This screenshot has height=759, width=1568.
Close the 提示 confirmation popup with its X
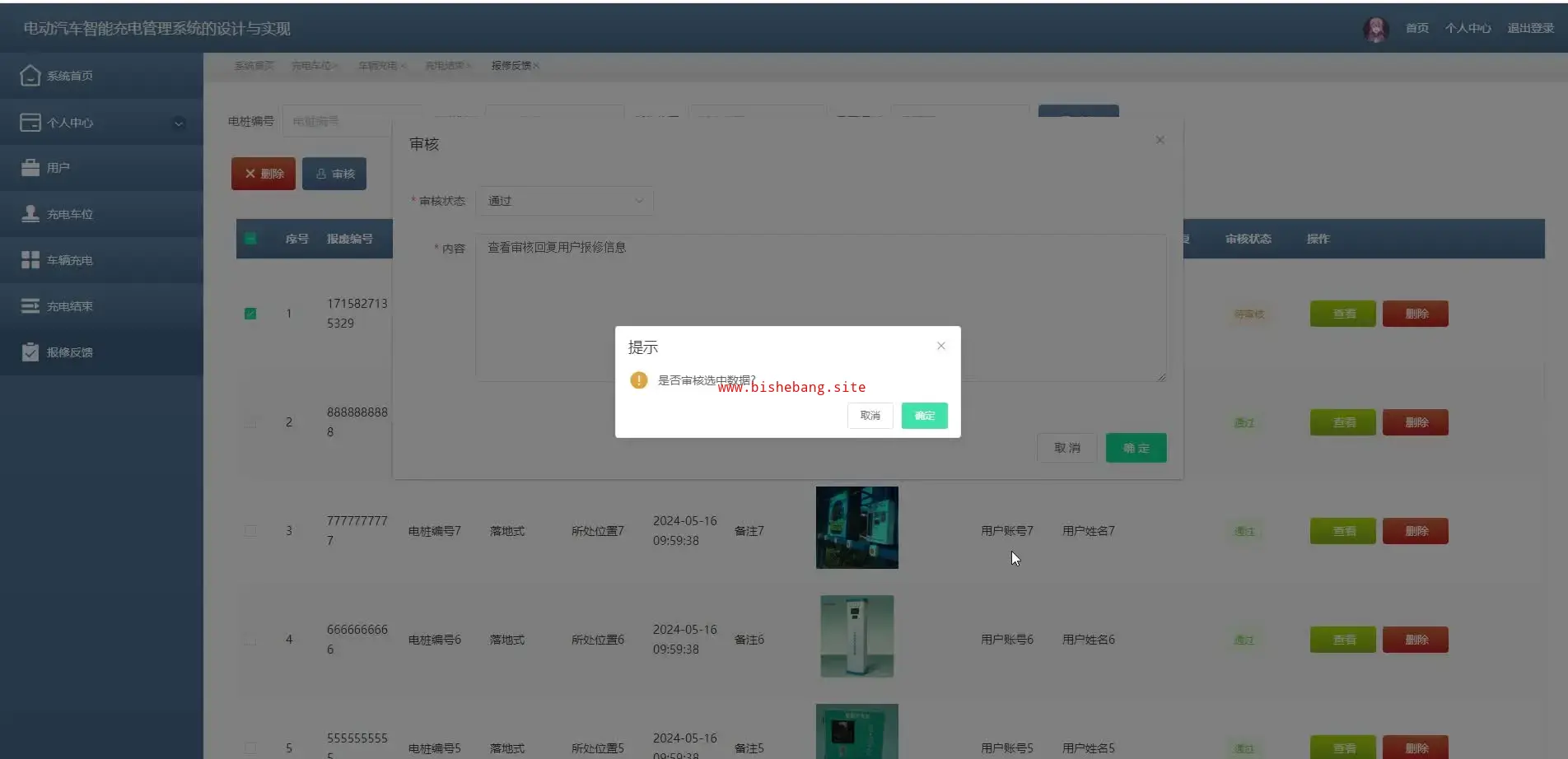click(940, 346)
